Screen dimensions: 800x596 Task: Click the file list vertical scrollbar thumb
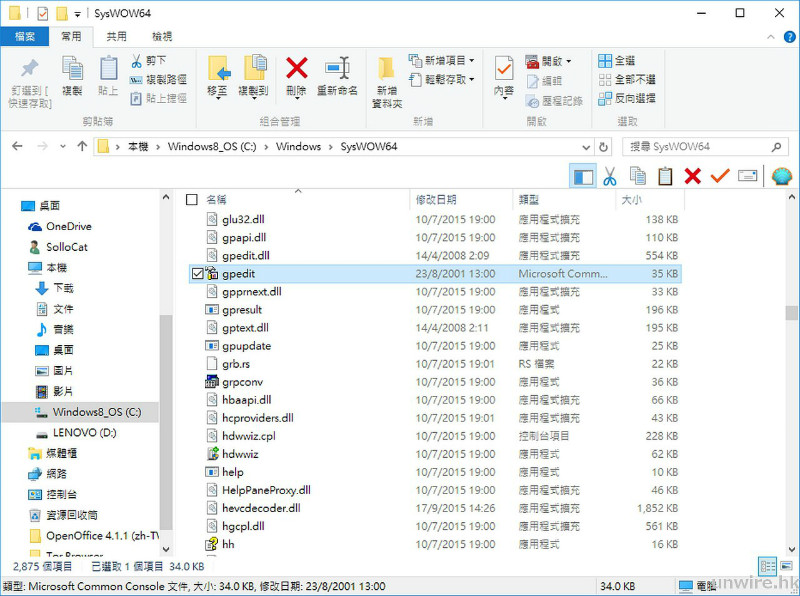tap(791, 313)
